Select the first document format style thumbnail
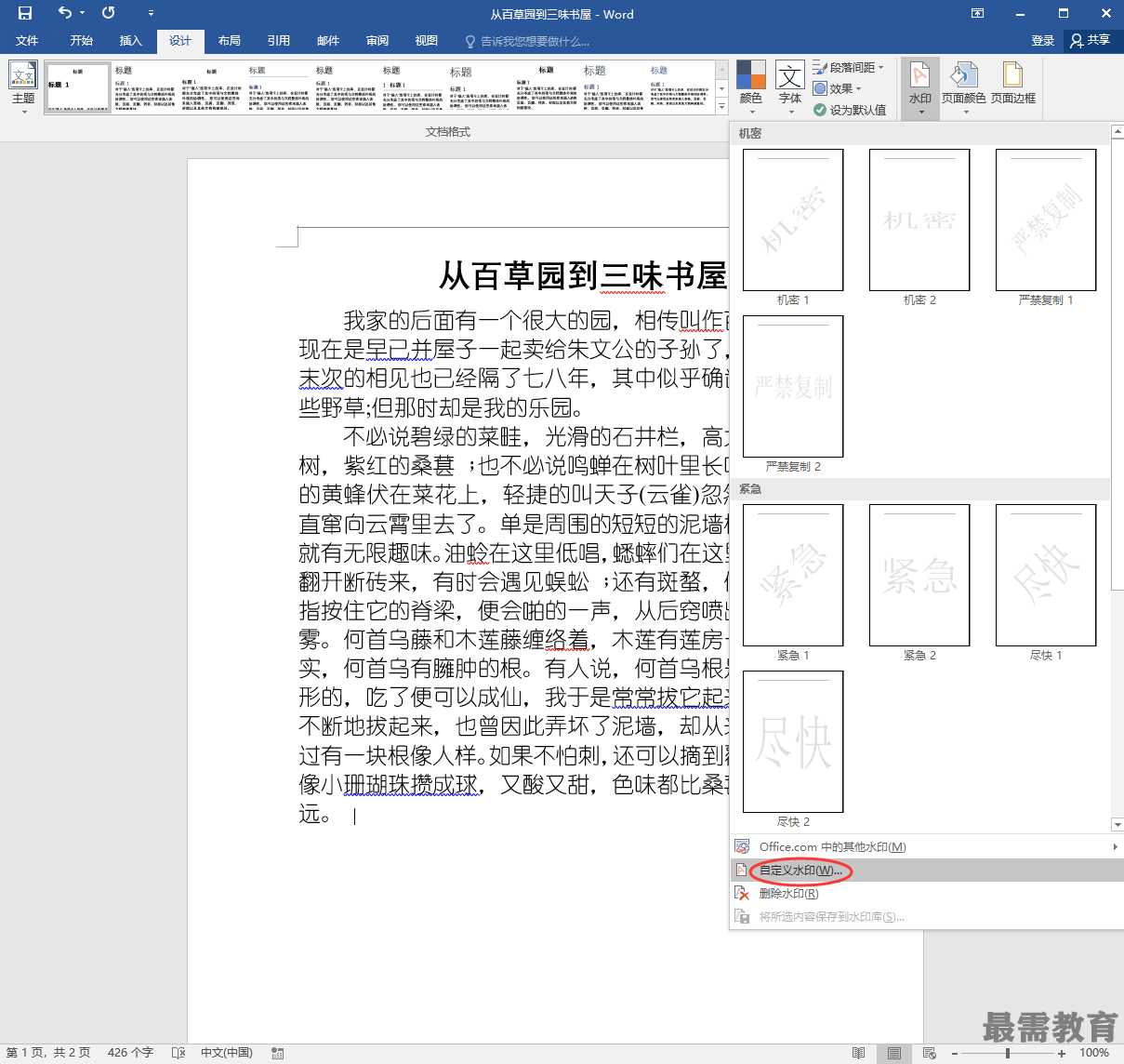The image size is (1124, 1064). [78, 87]
